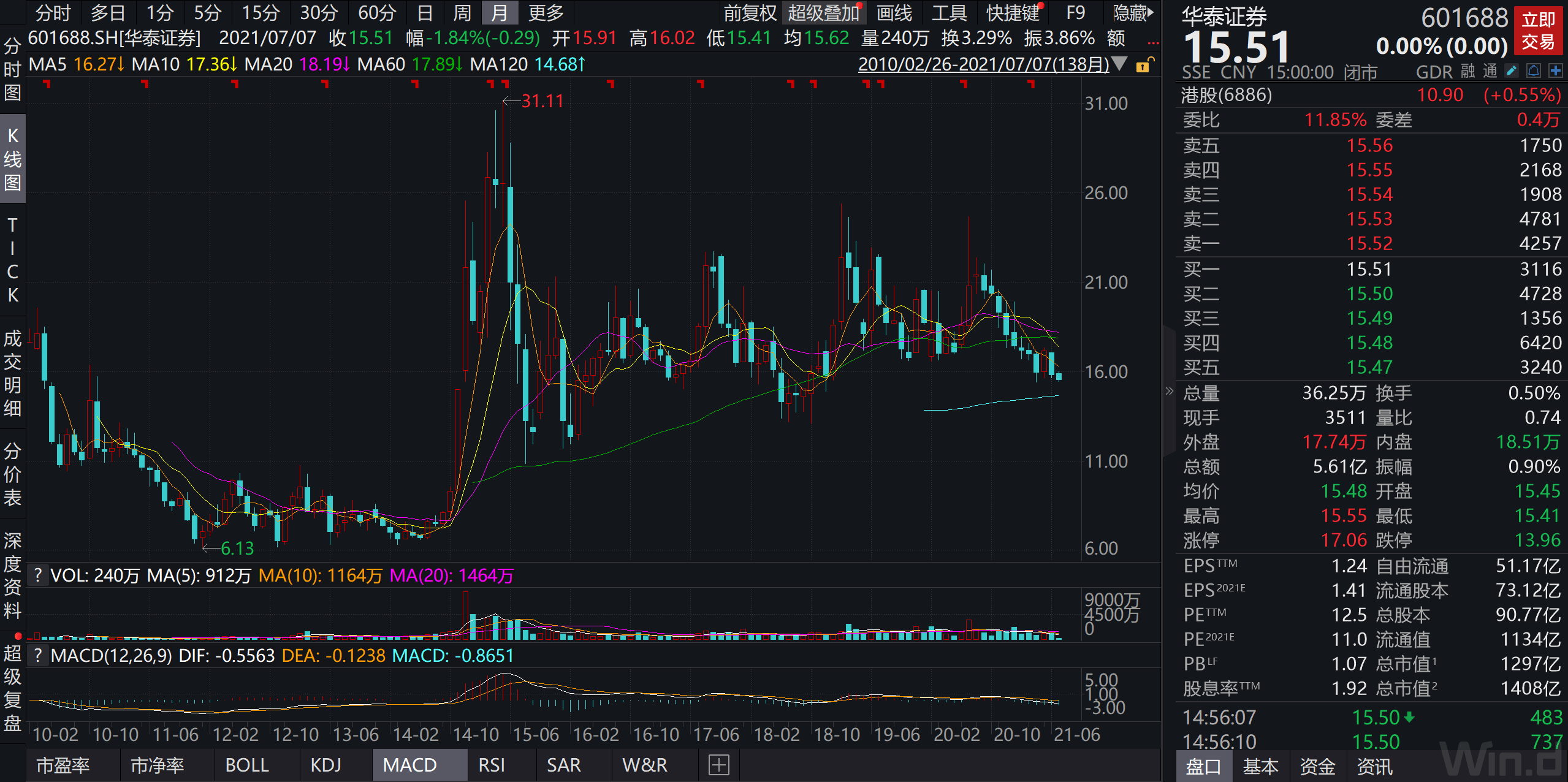Open TICK in left sidebar

pyautogui.click(x=12, y=260)
